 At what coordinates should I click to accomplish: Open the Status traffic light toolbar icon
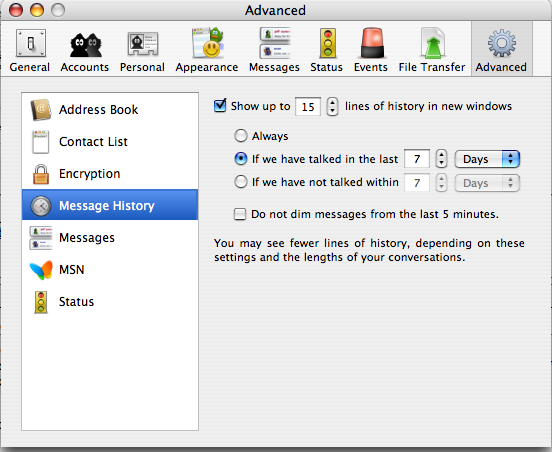coord(327,43)
